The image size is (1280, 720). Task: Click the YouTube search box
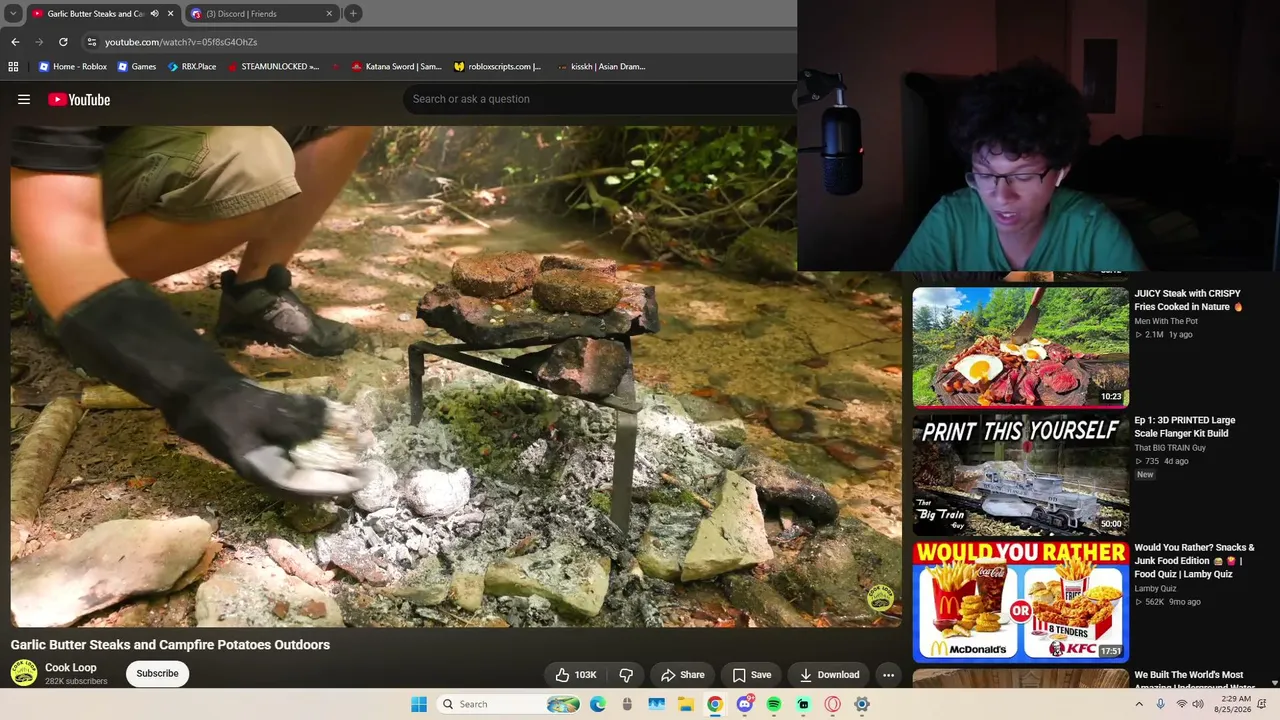point(600,99)
